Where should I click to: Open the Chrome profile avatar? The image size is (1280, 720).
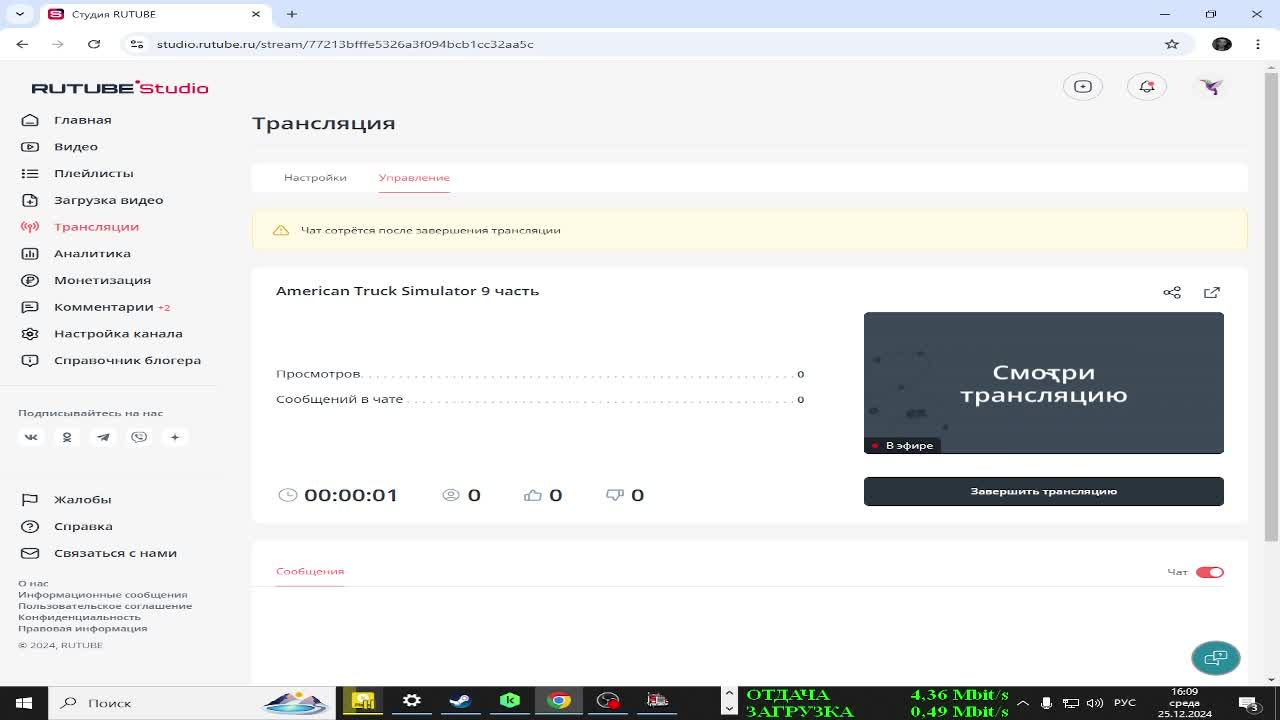click(x=1222, y=44)
